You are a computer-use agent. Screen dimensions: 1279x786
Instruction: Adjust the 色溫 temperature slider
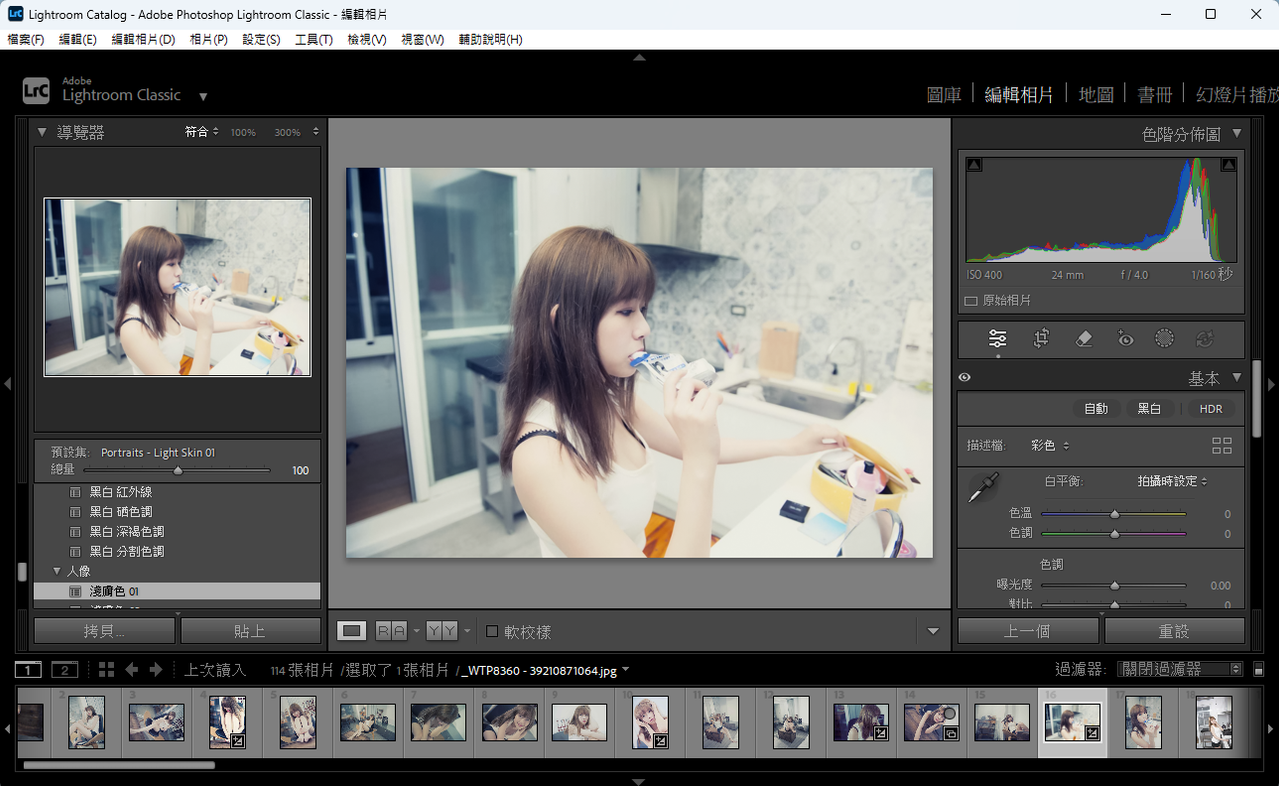pyautogui.click(x=1114, y=514)
